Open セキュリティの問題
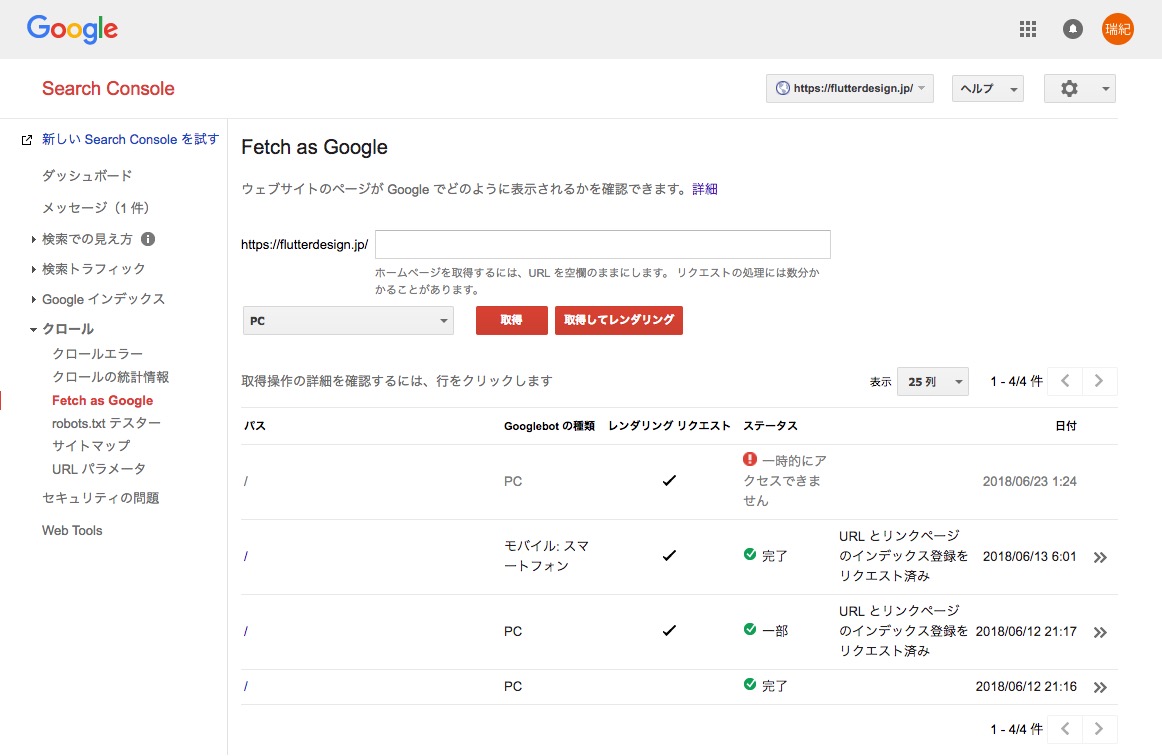Viewport: 1162px width, 756px height. 101,498
